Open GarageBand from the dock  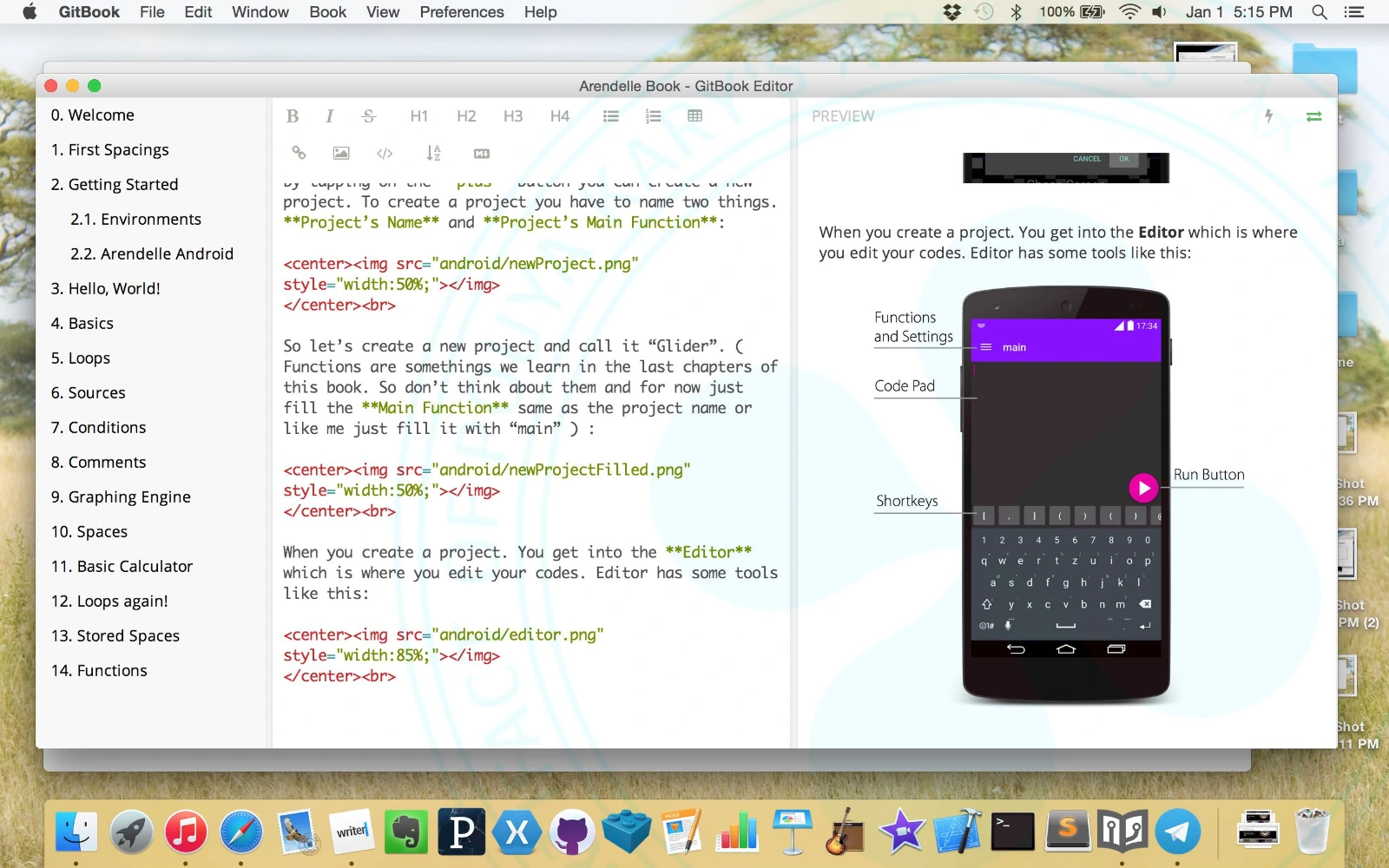tap(846, 832)
